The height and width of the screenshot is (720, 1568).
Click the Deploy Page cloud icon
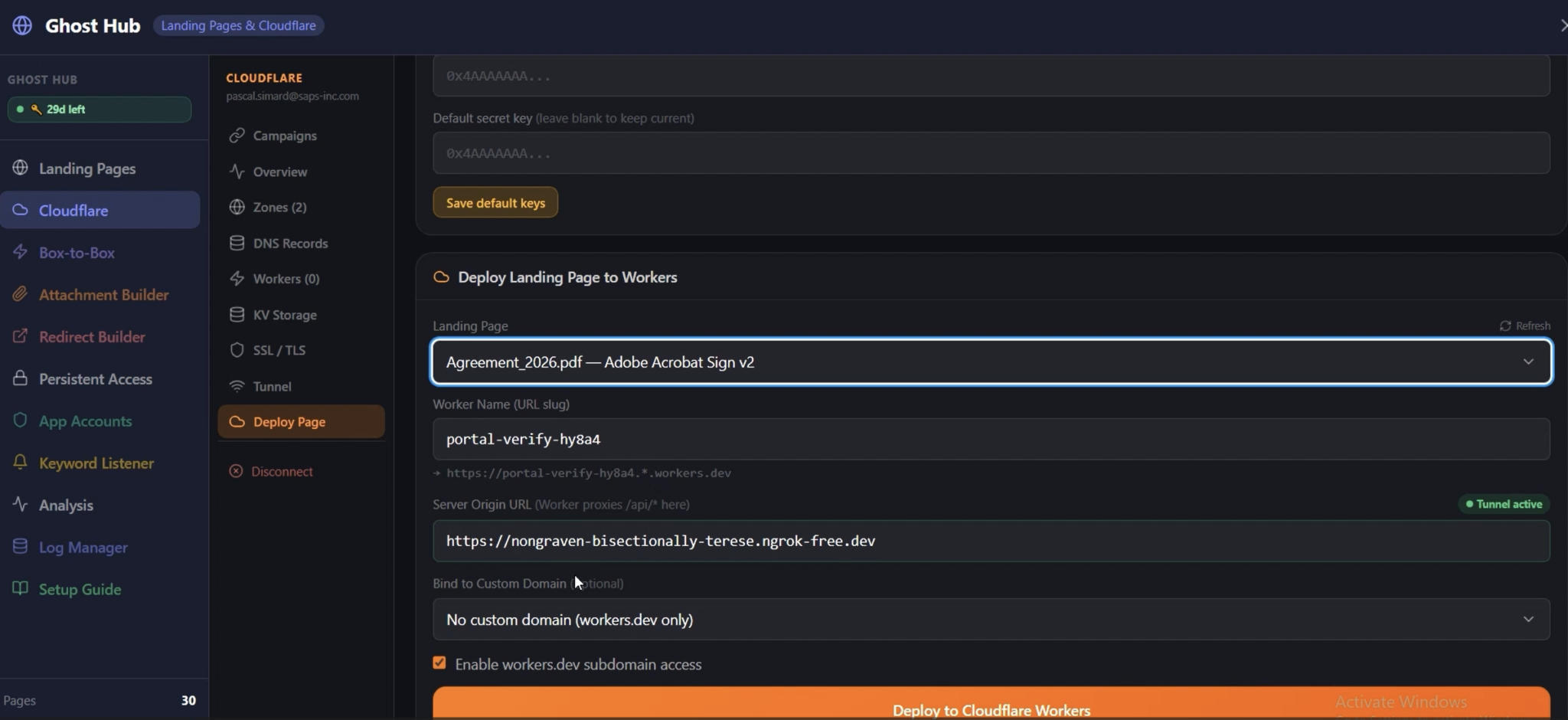pos(237,422)
